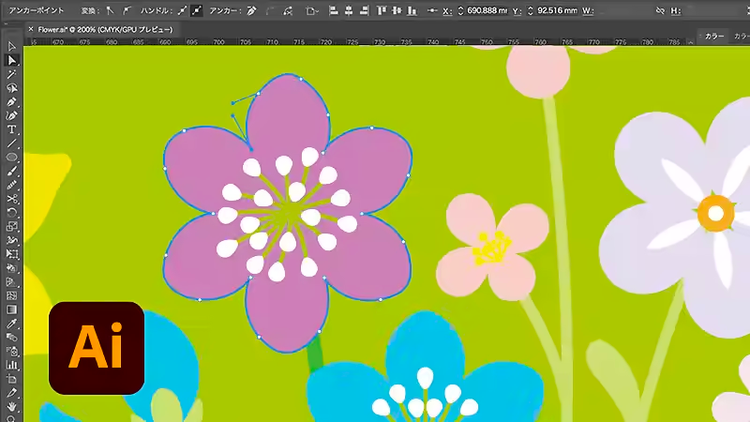The image size is (750, 422).
Task: Open the corner options dropdown
Action: coord(313,9)
